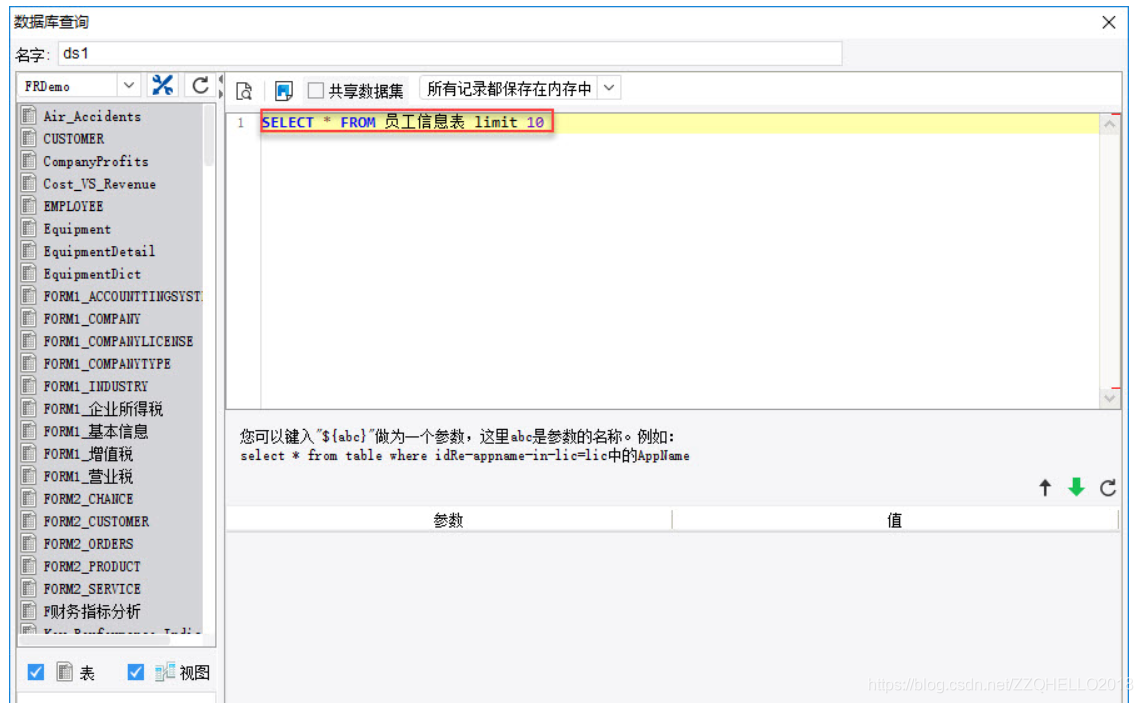Click the 参数 column header
The height and width of the screenshot is (703, 1143).
(x=448, y=520)
